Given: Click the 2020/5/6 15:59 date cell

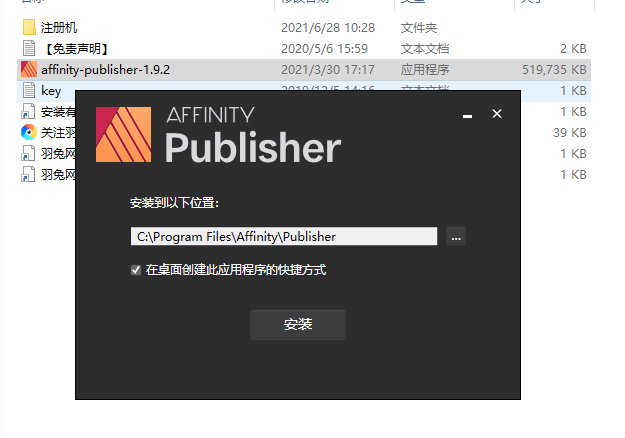Looking at the screenshot, I should [x=324, y=49].
